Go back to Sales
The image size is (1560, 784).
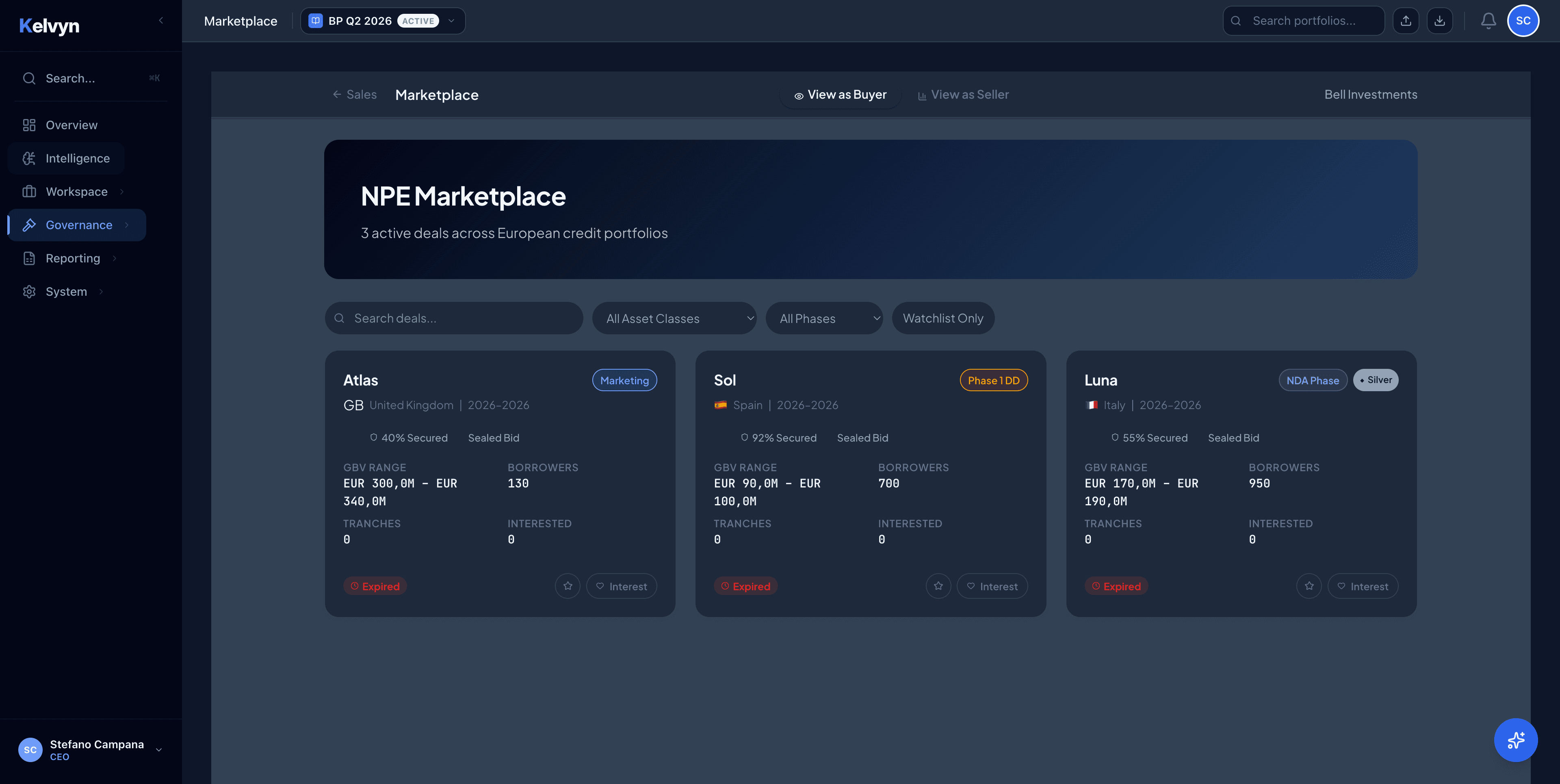pyautogui.click(x=354, y=94)
